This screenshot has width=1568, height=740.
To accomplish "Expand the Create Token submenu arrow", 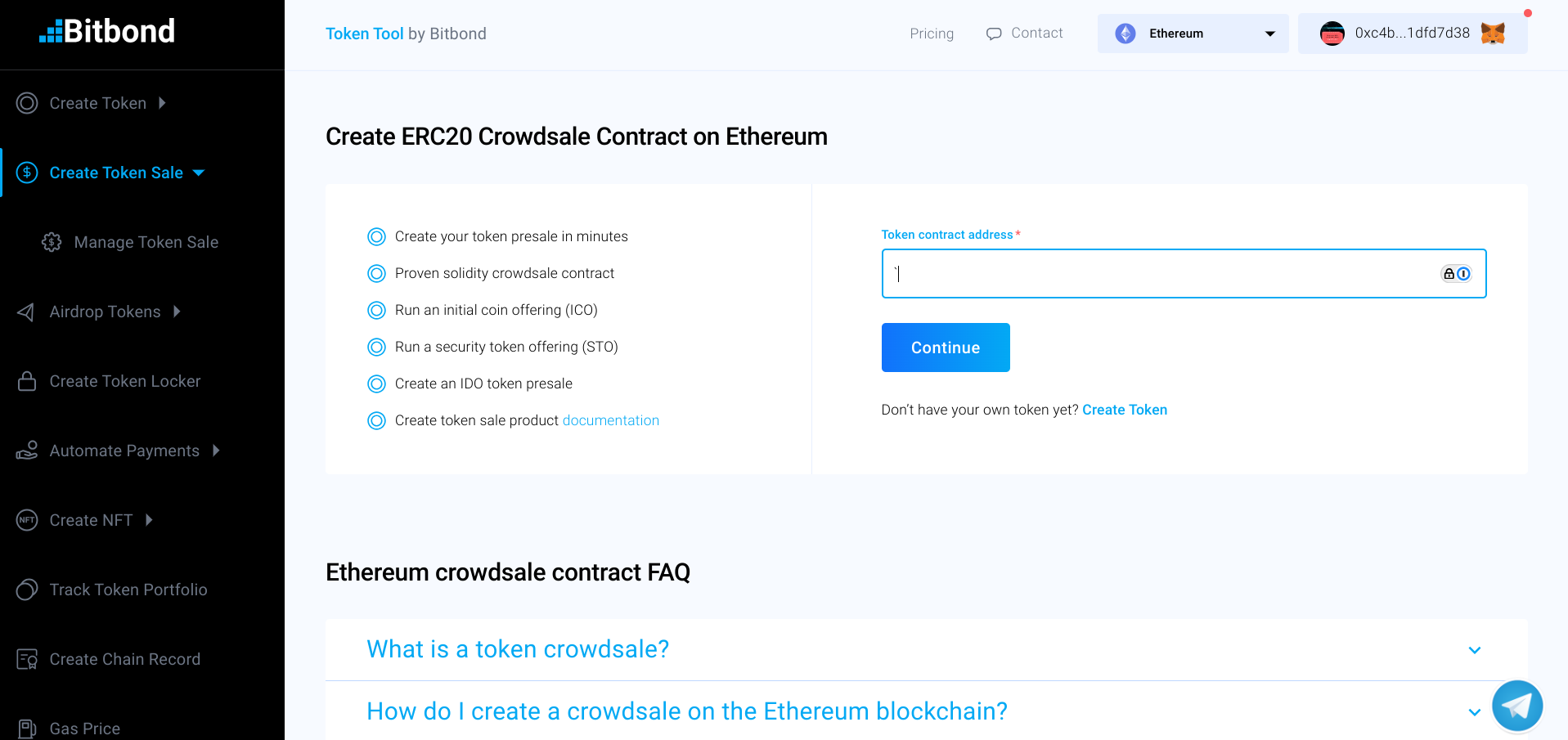I will 162,103.
